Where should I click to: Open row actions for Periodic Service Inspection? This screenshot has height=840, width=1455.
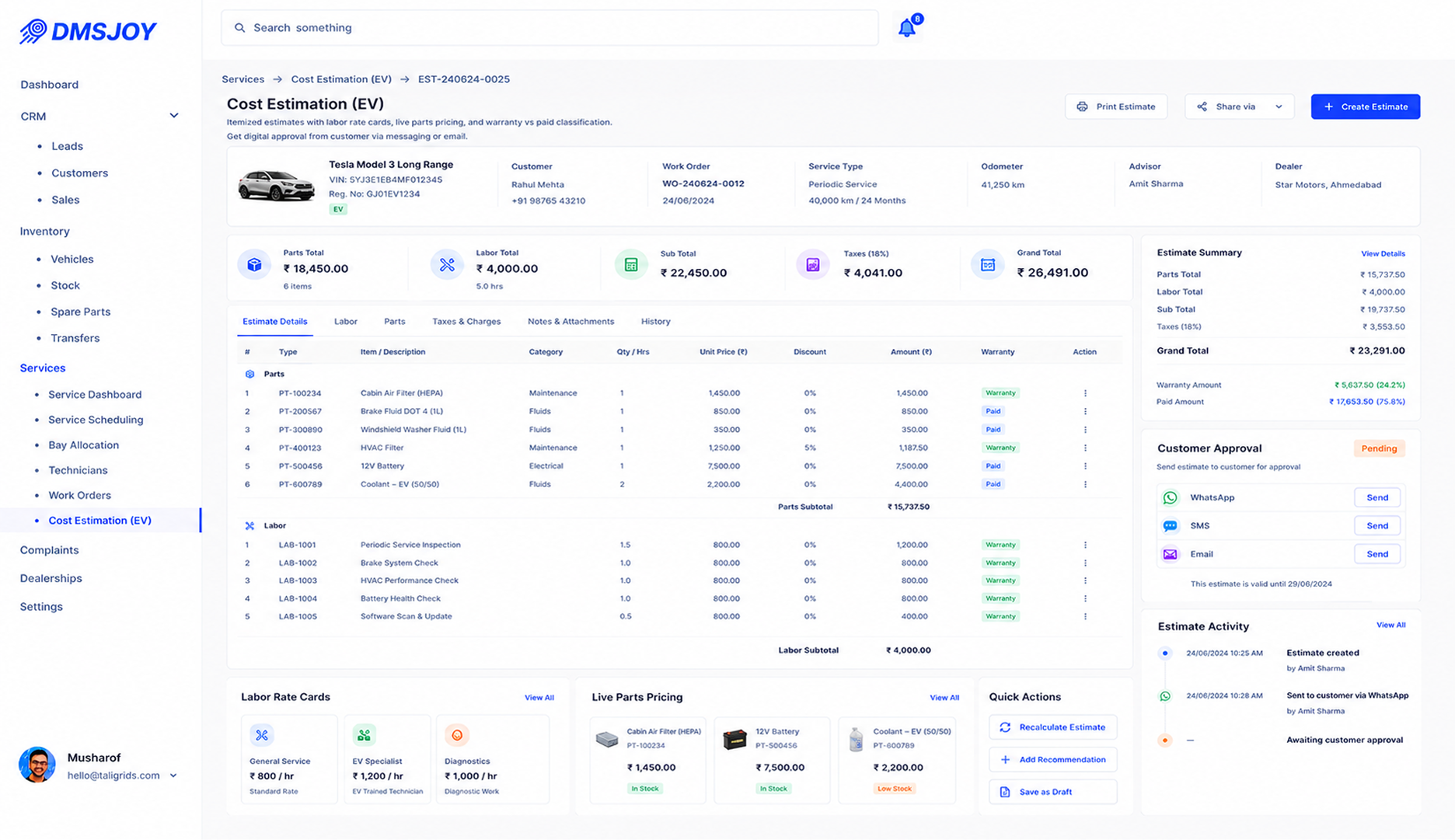1085,545
